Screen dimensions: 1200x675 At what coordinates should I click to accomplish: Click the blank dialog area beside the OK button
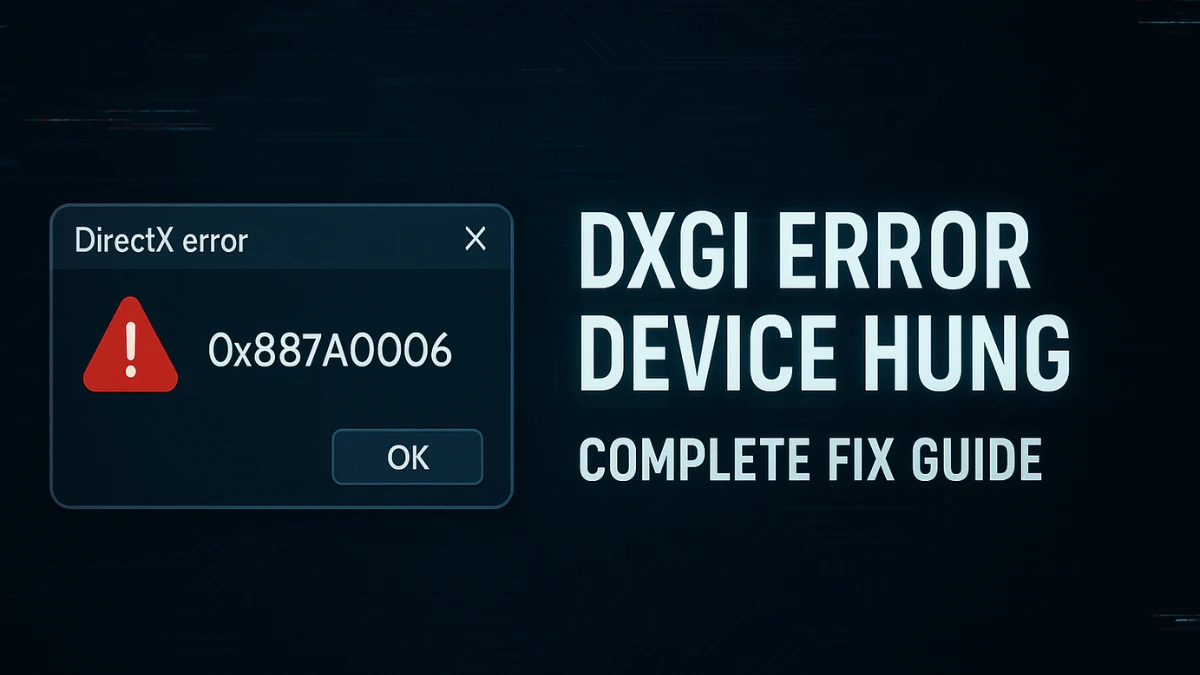pyautogui.click(x=190, y=457)
